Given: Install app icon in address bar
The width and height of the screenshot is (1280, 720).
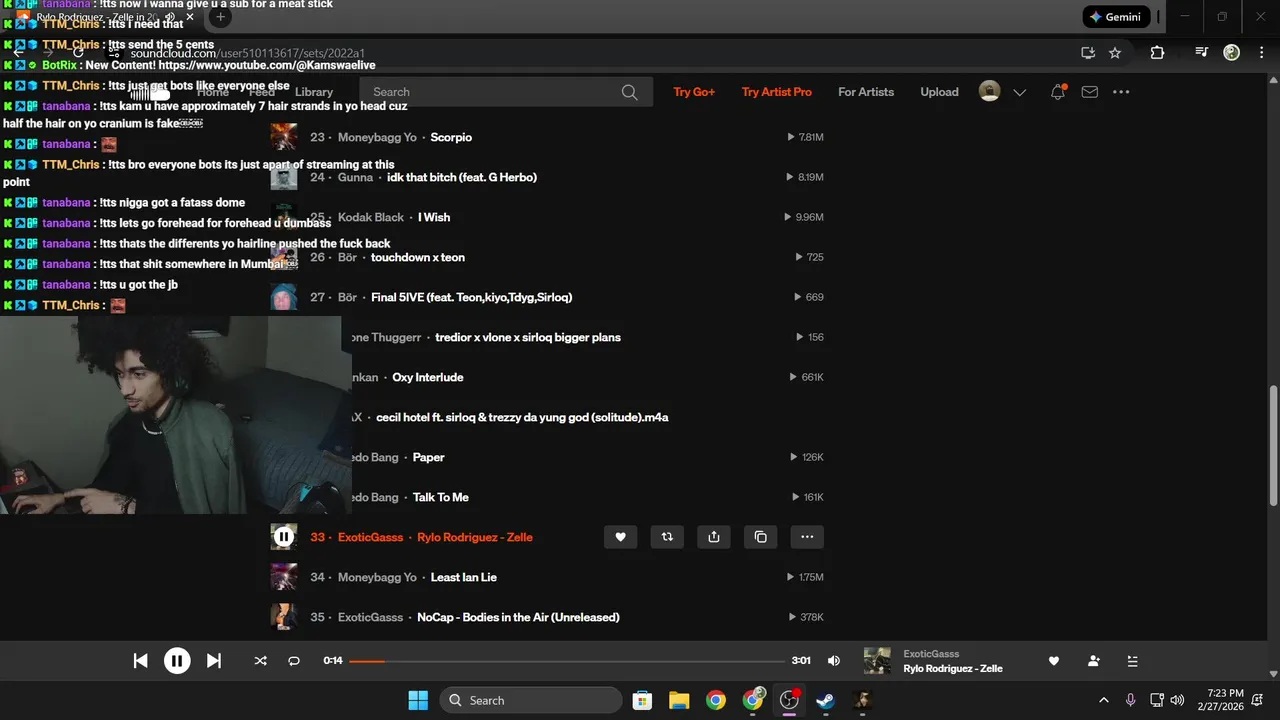Looking at the screenshot, I should (x=1088, y=53).
